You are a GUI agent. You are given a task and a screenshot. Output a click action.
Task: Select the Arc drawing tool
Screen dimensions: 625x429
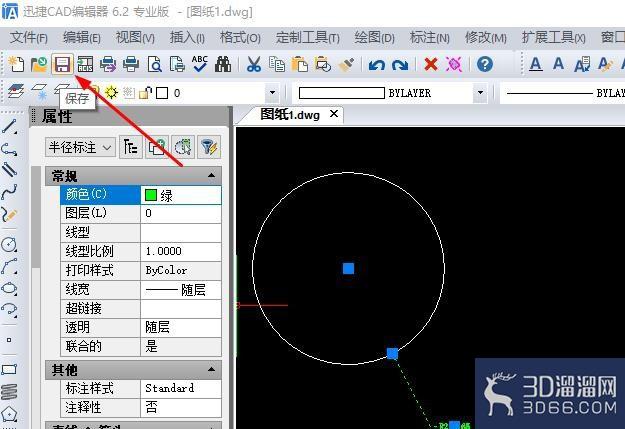(9, 266)
